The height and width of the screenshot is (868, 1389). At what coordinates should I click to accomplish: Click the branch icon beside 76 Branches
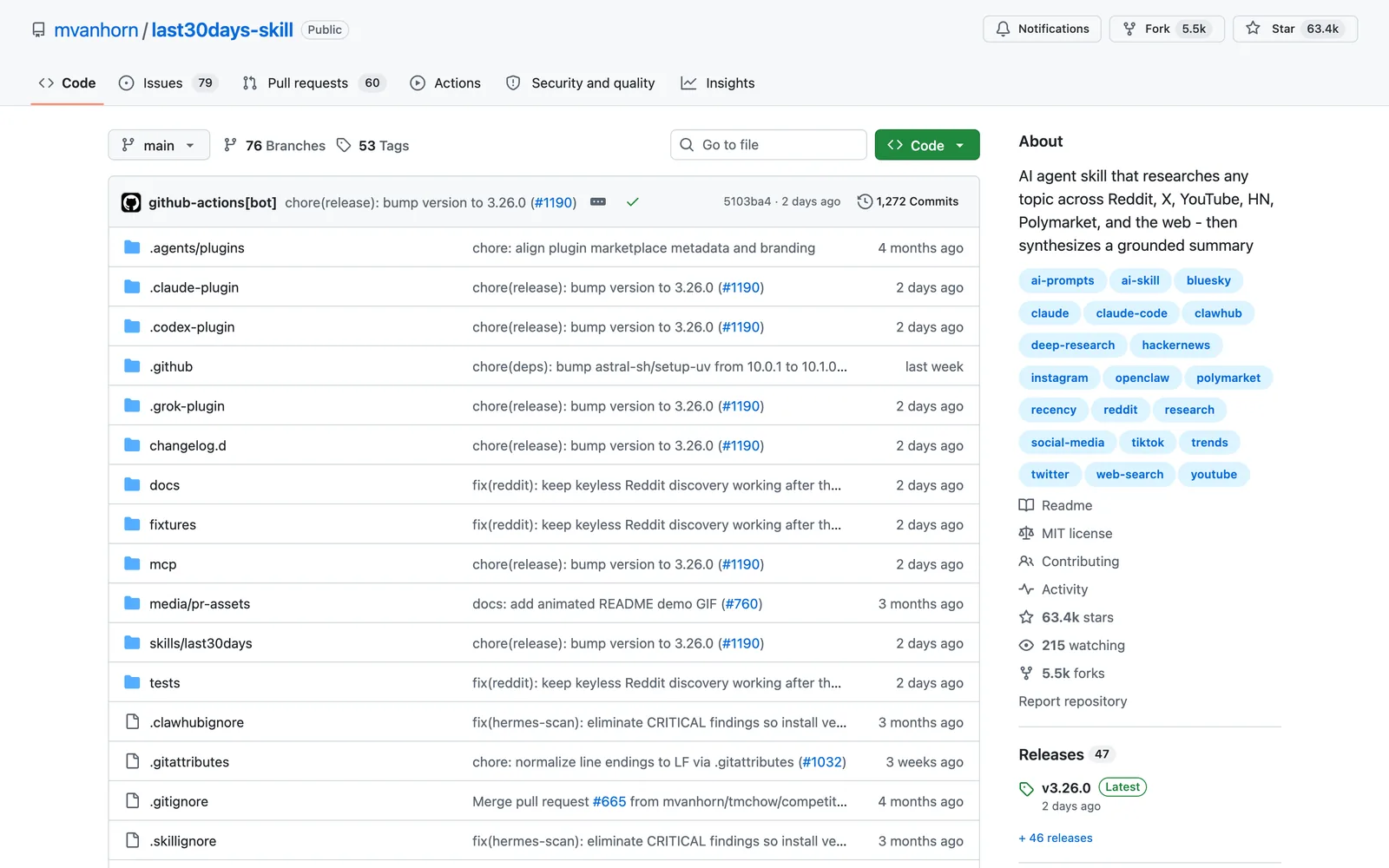point(230,145)
